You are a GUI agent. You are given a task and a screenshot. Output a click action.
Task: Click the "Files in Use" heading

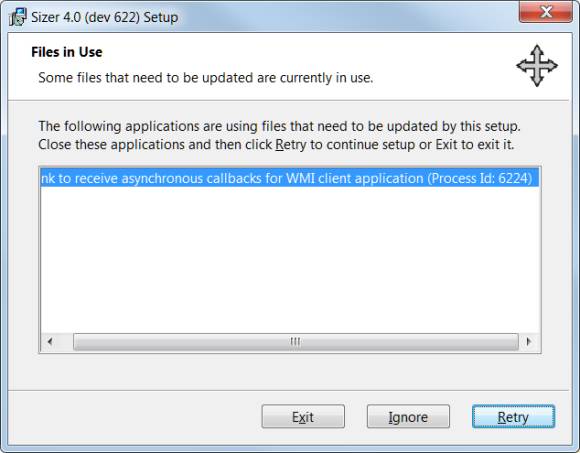(x=67, y=52)
